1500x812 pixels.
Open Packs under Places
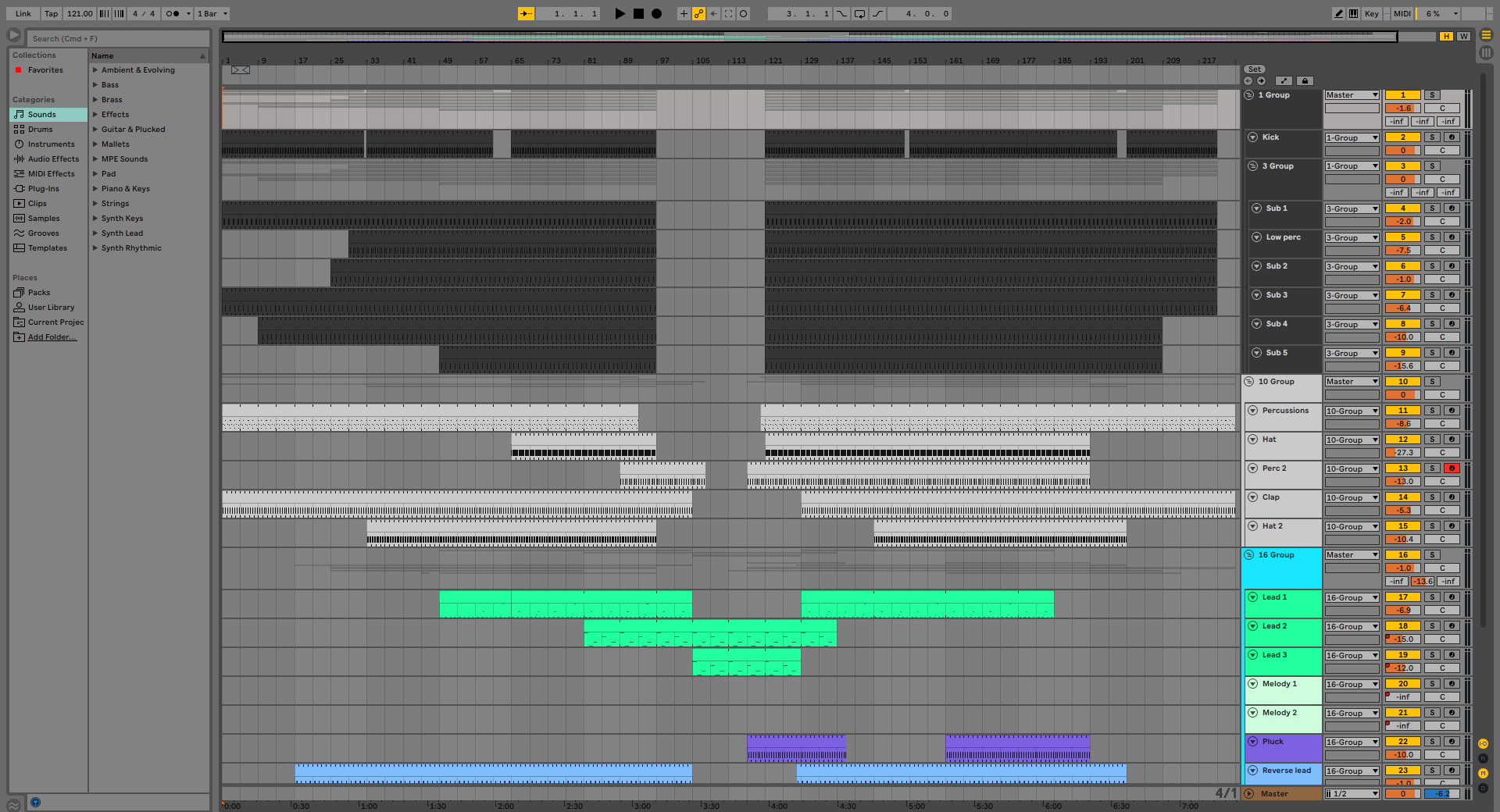coord(48,293)
